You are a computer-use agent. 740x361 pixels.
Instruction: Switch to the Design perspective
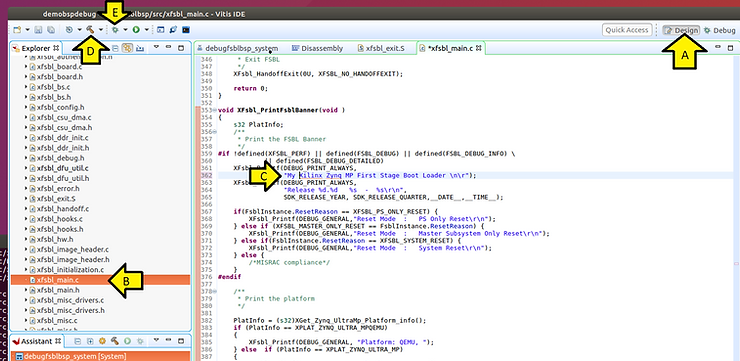click(681, 30)
